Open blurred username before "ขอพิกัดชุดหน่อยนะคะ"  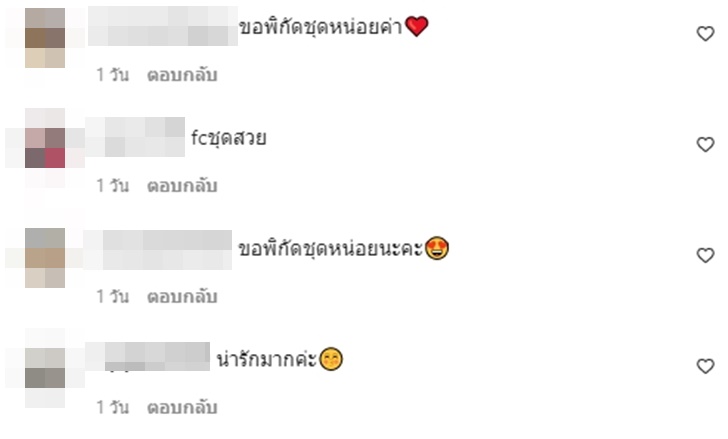click(158, 250)
